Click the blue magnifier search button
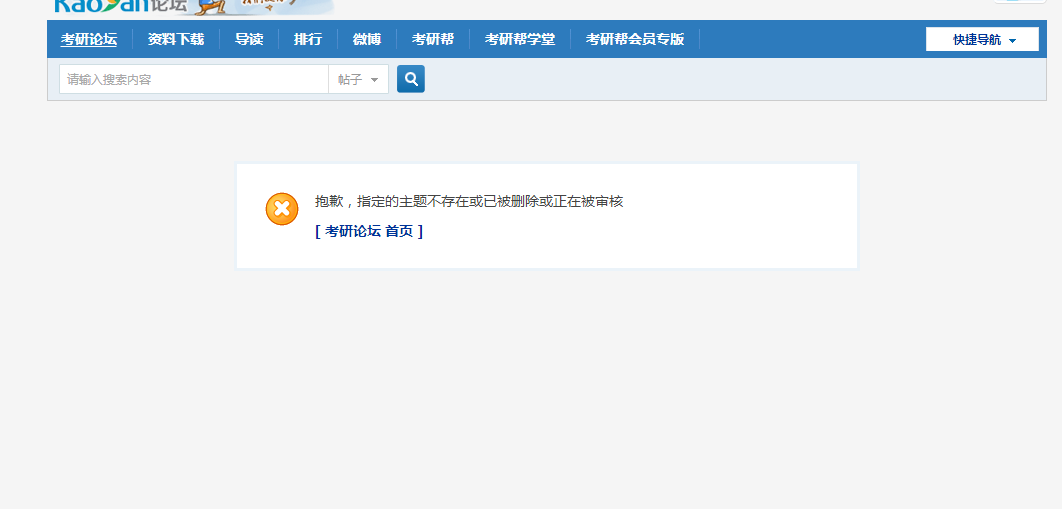Screen dimensions: 1062x509 click(410, 79)
